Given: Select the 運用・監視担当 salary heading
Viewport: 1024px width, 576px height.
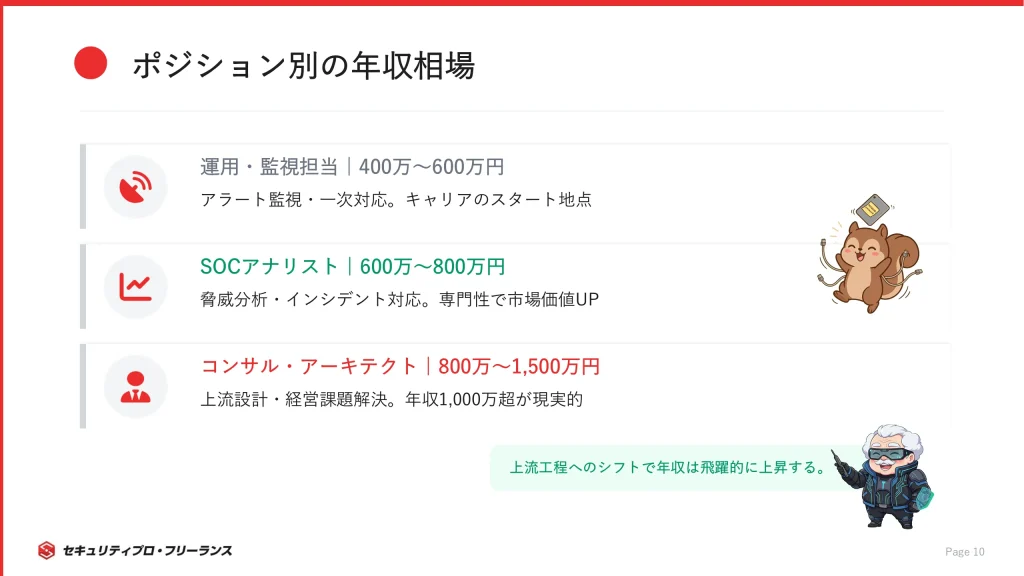Looking at the screenshot, I should tap(352, 167).
